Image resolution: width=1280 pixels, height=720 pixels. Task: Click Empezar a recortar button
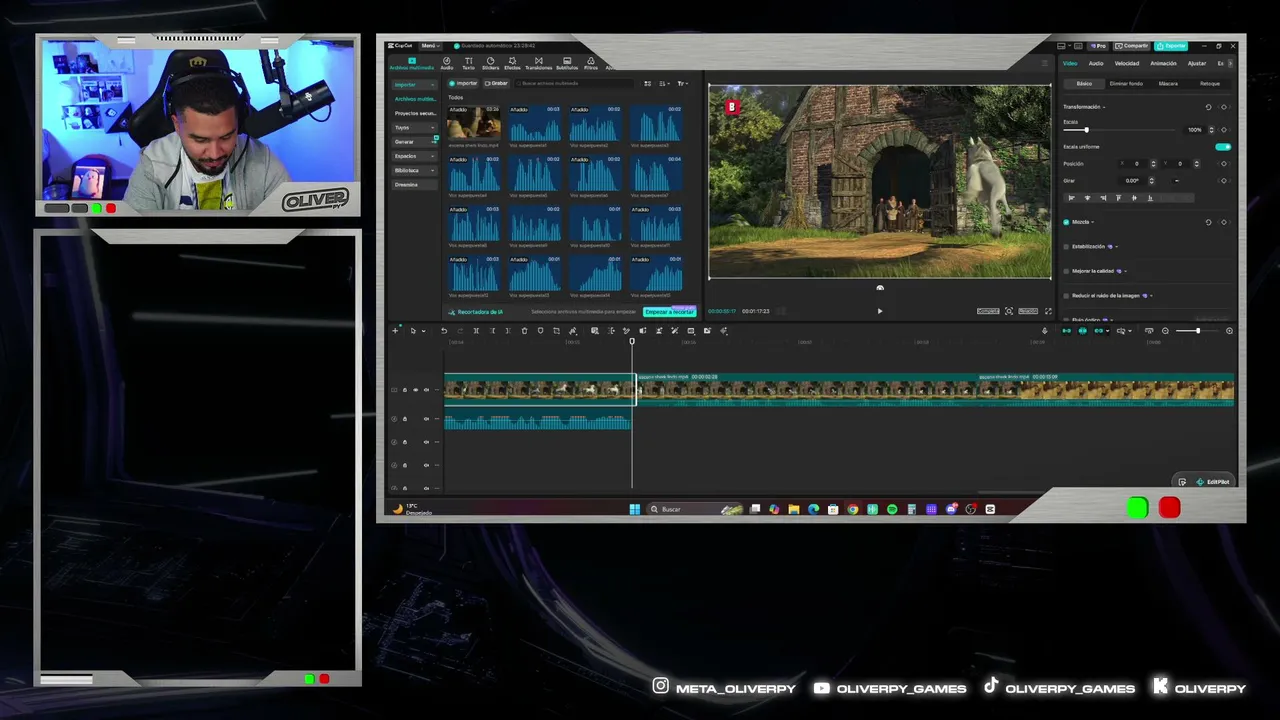669,312
